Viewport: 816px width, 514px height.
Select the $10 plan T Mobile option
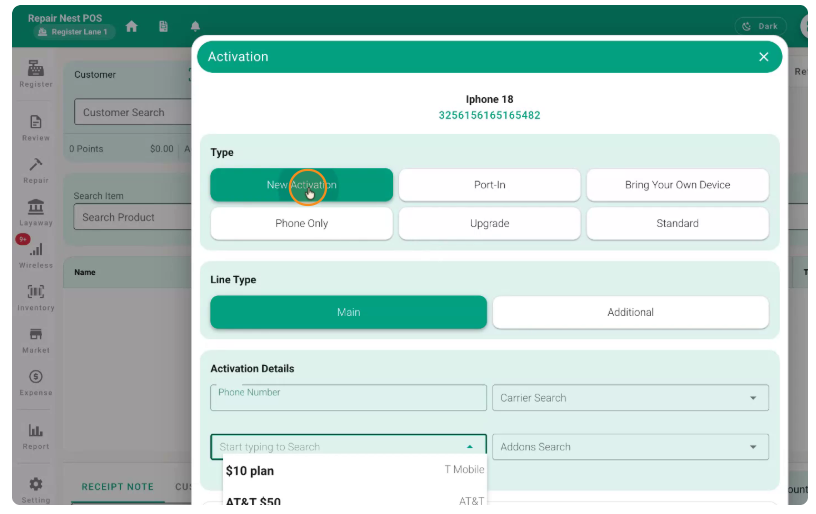coord(354,471)
